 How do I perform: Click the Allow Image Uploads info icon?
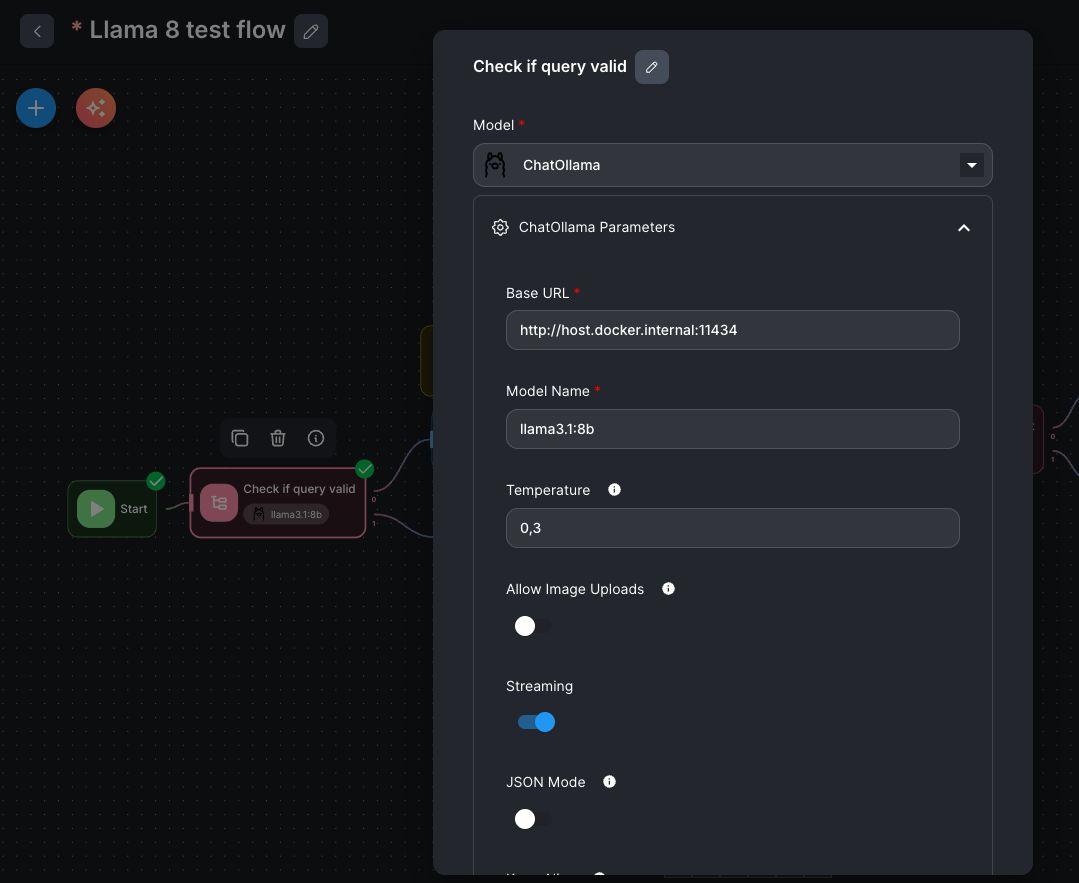pos(668,588)
